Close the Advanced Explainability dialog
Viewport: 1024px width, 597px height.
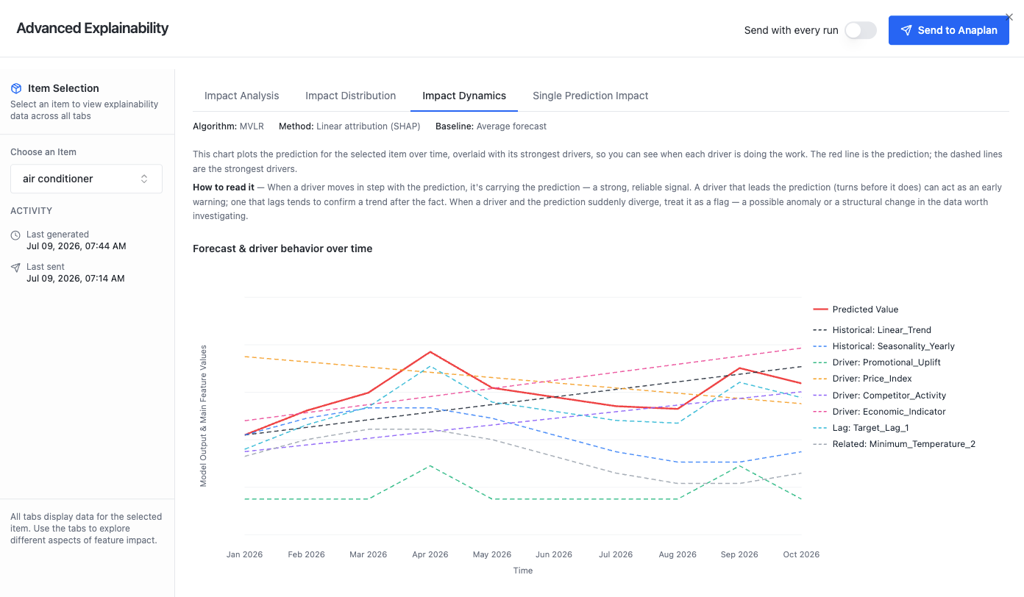[1010, 17]
